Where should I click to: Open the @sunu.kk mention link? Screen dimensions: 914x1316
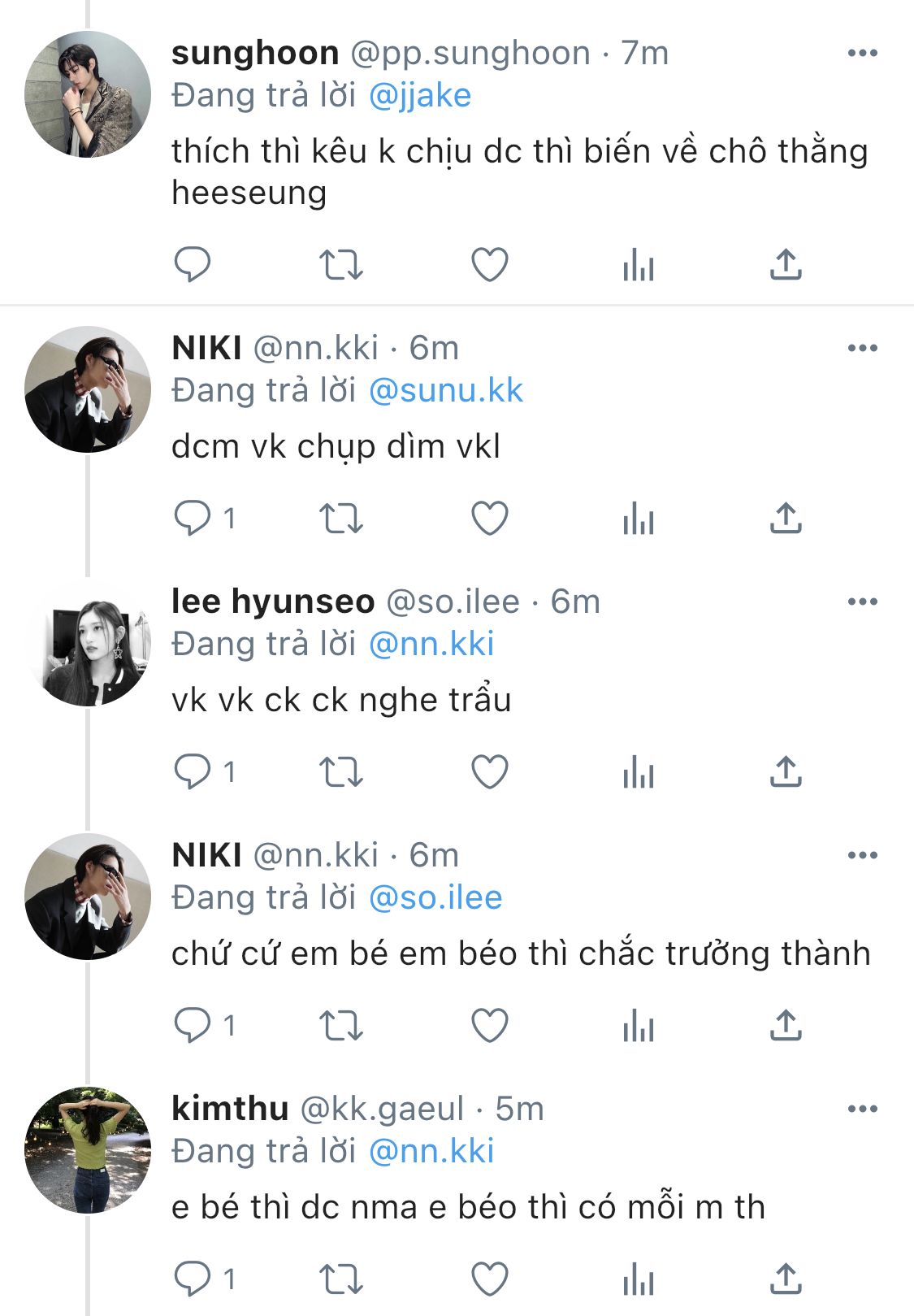click(x=446, y=391)
